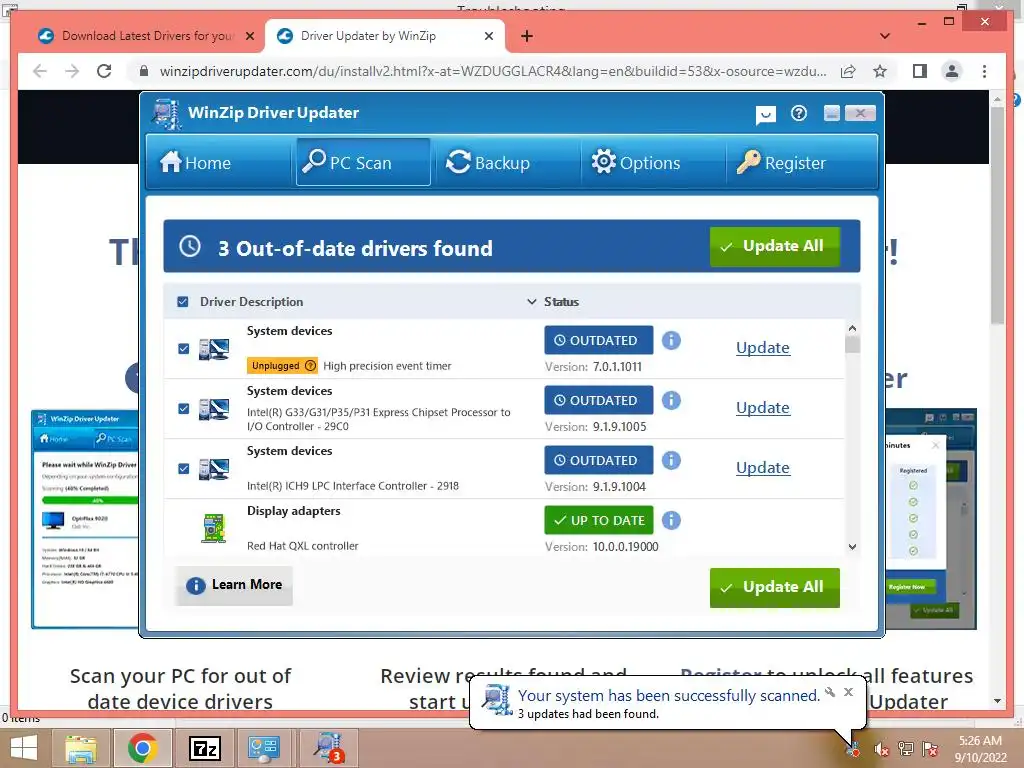Click the muted volume tray icon
This screenshot has height=768, width=1024.
pos(881,750)
